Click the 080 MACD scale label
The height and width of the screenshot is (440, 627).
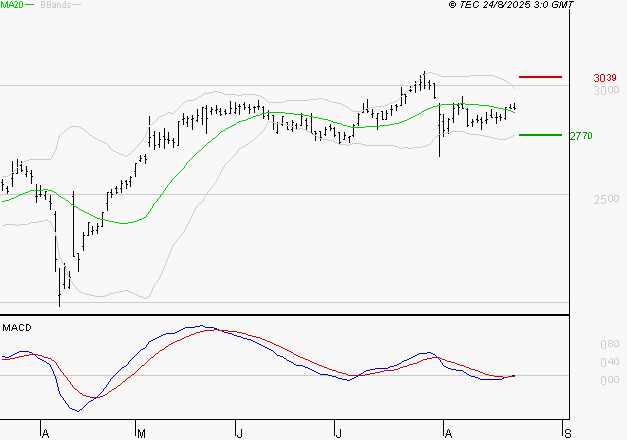(x=608, y=345)
